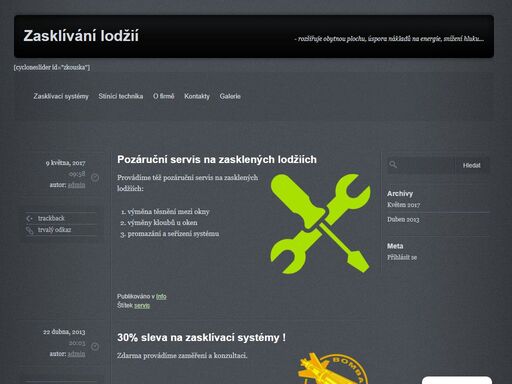The height and width of the screenshot is (384, 512).
Task: Click the permalink chain icon
Action: (30, 230)
